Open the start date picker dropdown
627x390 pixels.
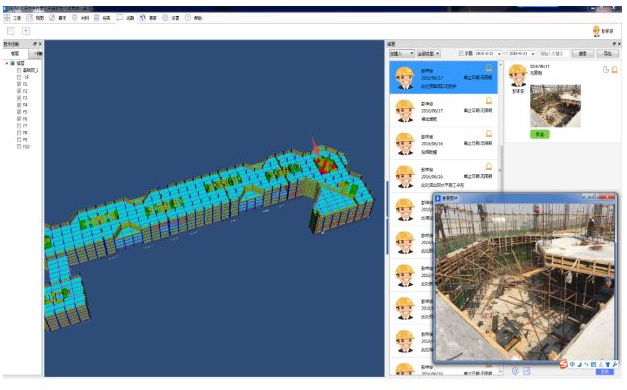tap(499, 54)
